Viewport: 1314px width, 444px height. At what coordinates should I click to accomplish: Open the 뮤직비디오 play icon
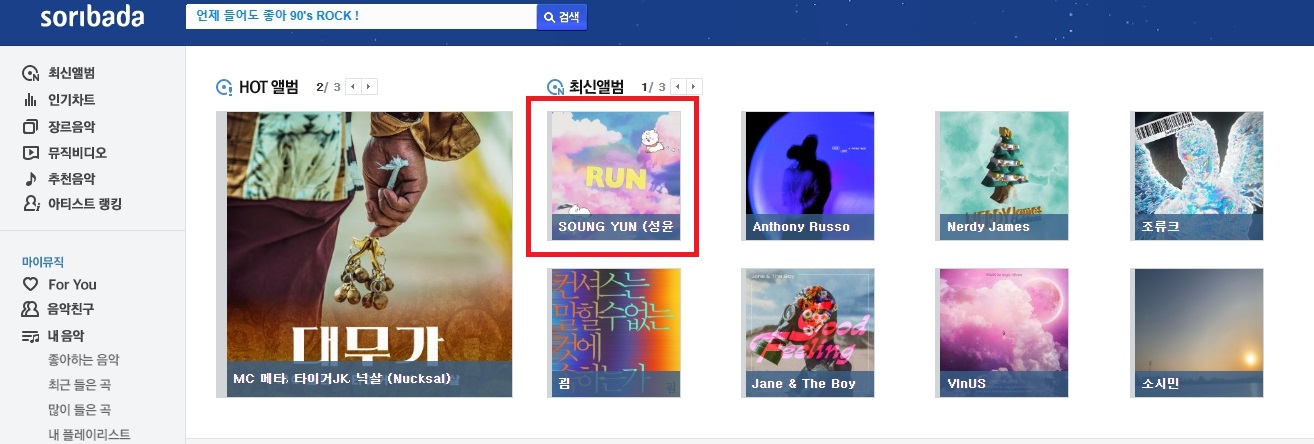30,152
